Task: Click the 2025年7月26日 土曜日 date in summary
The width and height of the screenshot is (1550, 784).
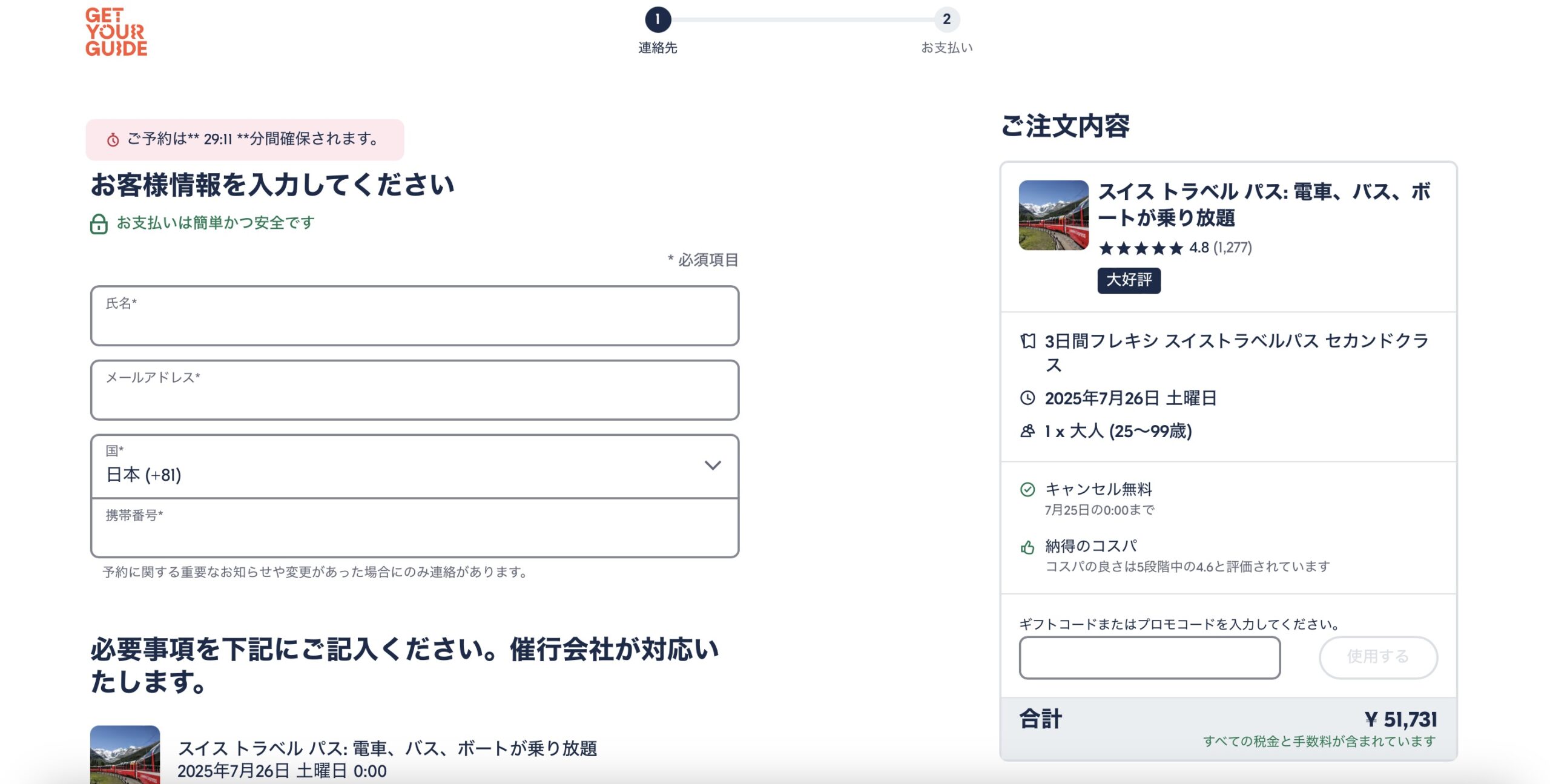Action: [x=1130, y=398]
